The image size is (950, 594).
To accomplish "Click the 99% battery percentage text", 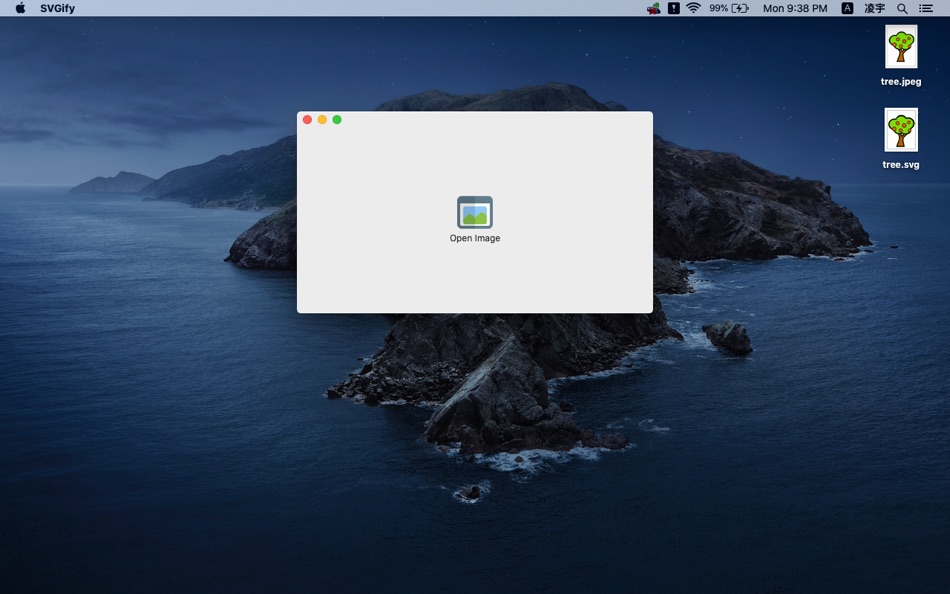I will point(717,8).
